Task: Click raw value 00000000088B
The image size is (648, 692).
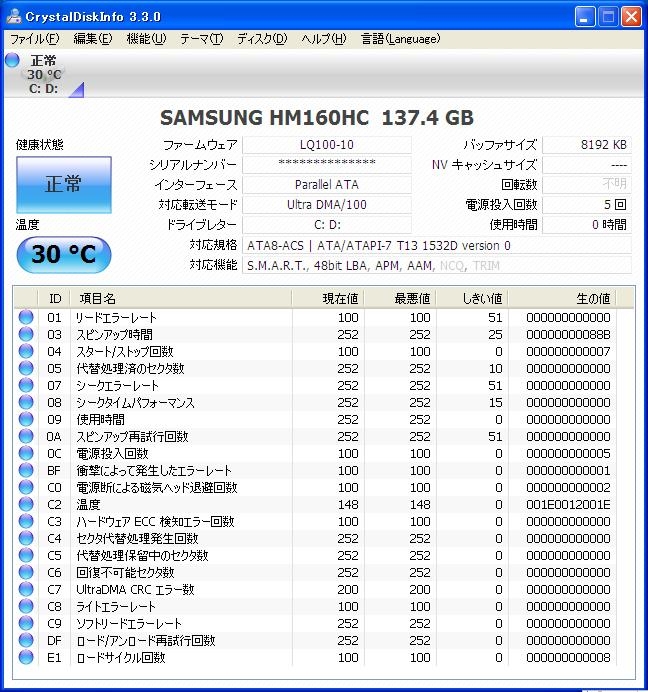Action: coord(568,335)
